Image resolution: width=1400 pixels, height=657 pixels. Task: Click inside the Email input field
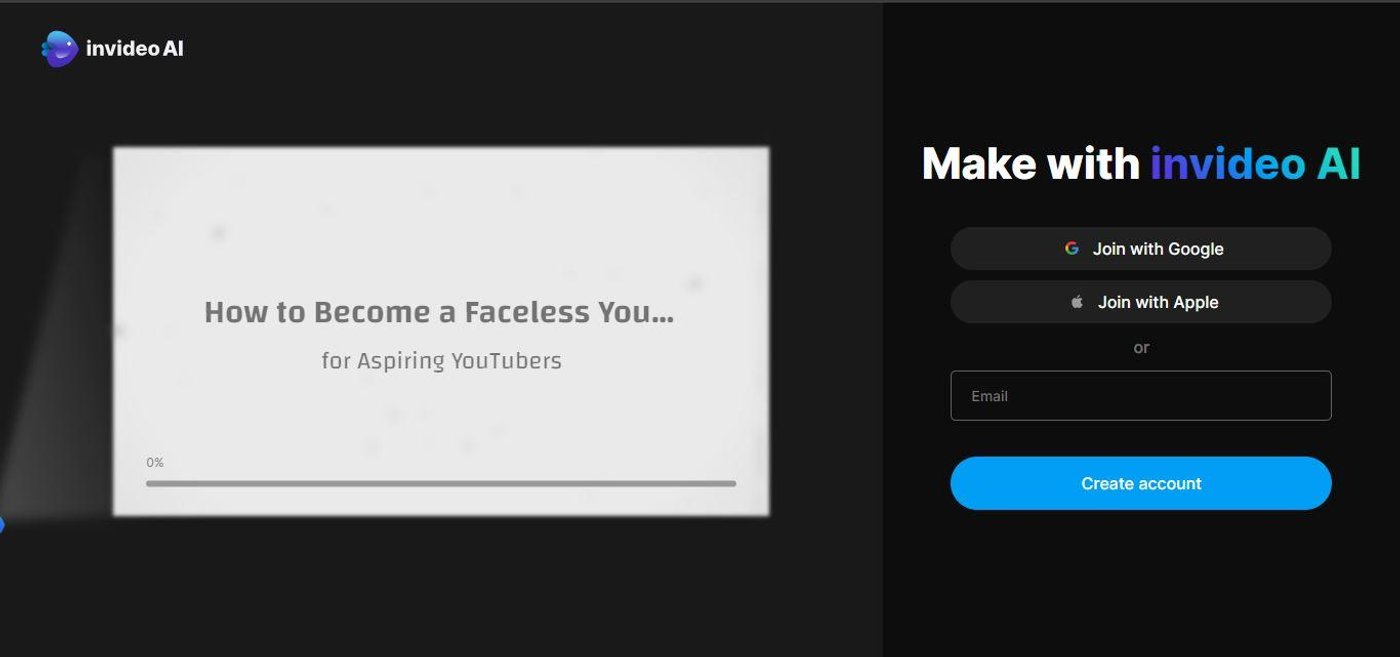(x=1140, y=395)
